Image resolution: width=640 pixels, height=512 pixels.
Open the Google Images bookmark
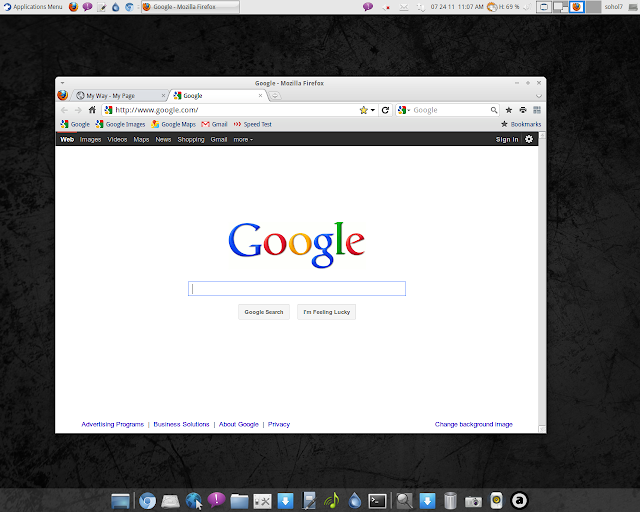[x=120, y=124]
